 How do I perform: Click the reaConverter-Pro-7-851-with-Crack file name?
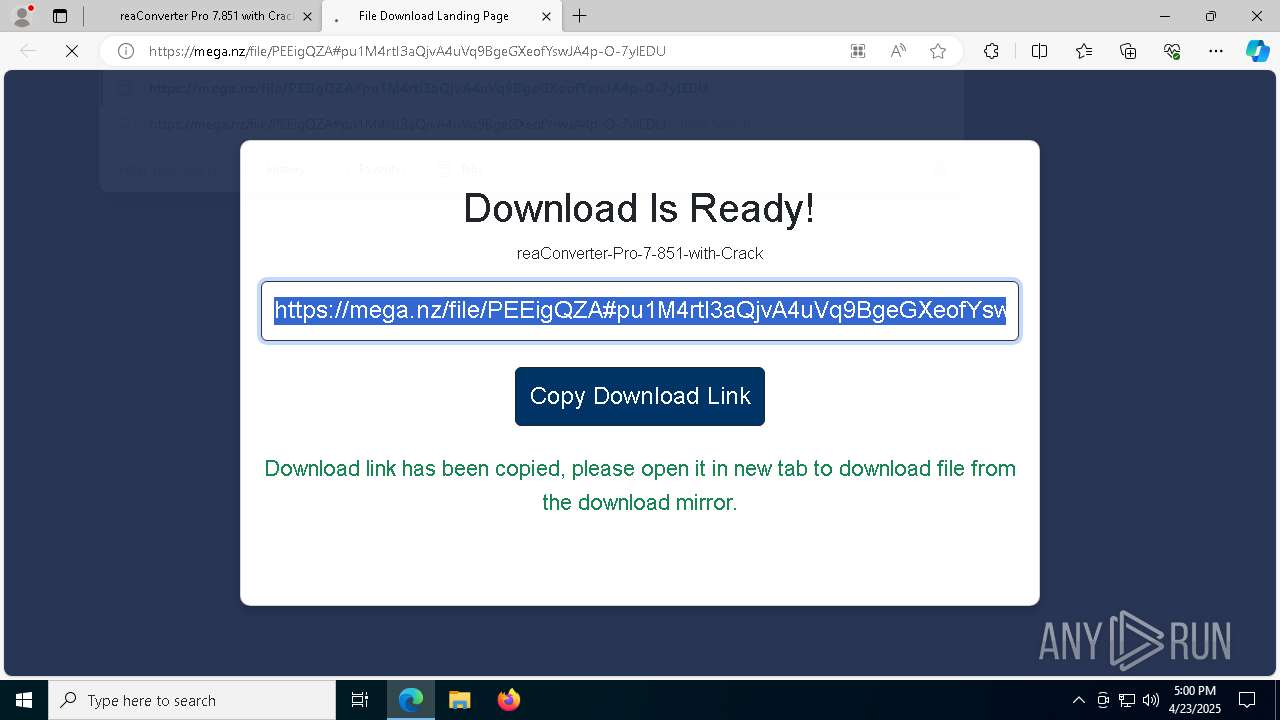(x=640, y=253)
